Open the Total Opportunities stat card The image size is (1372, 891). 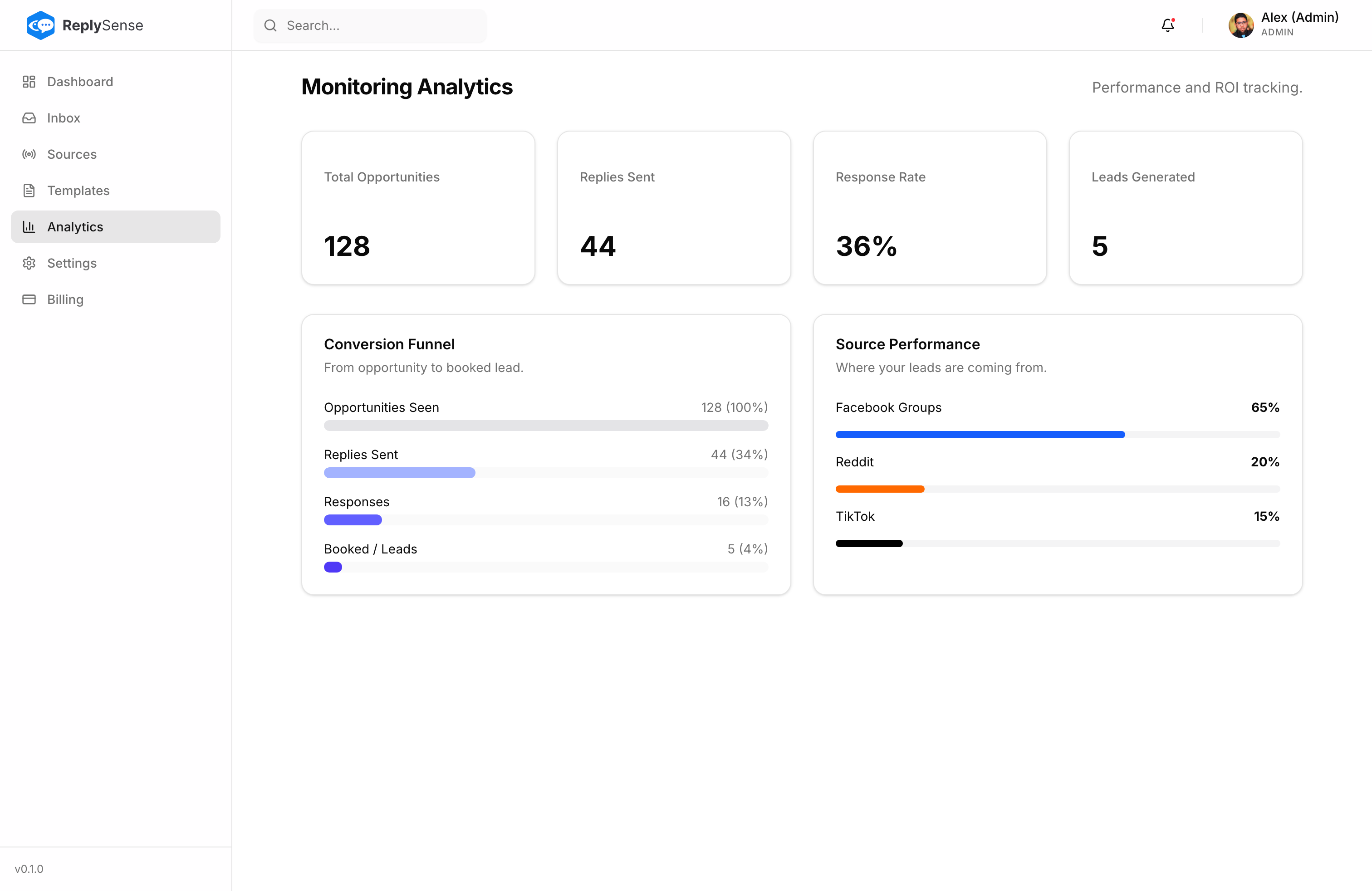coord(418,208)
